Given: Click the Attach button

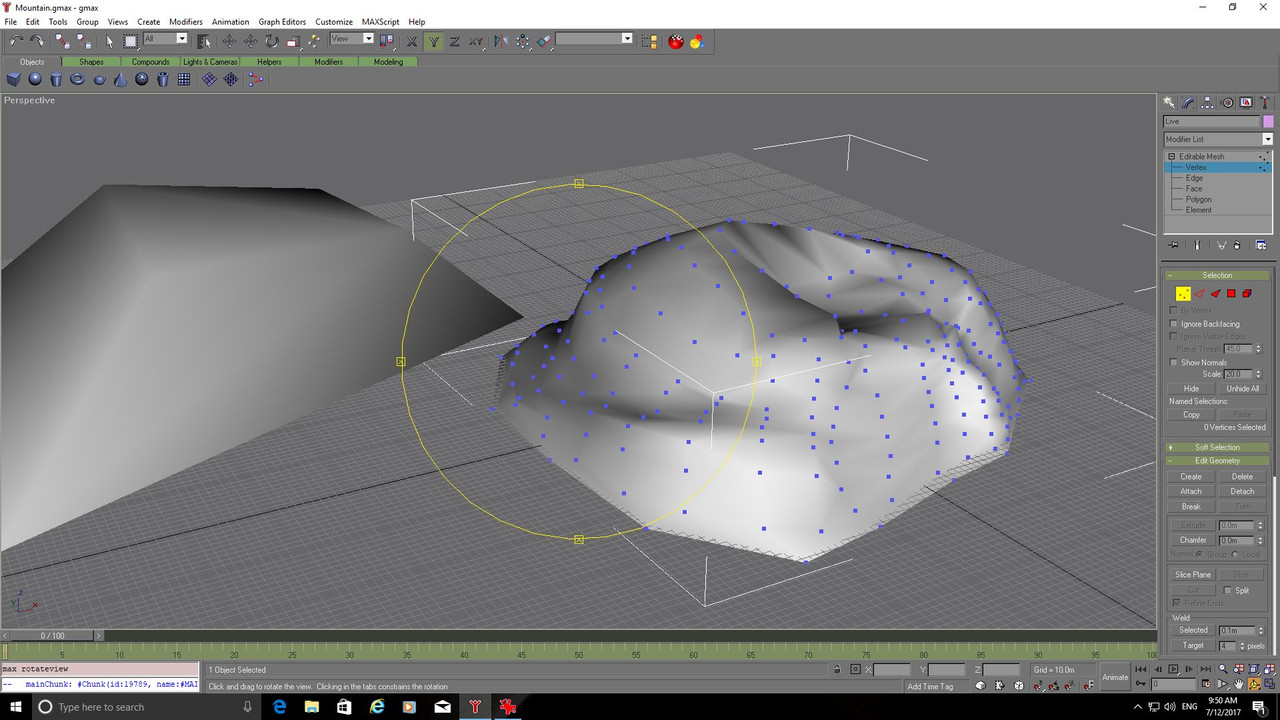Looking at the screenshot, I should (1191, 491).
